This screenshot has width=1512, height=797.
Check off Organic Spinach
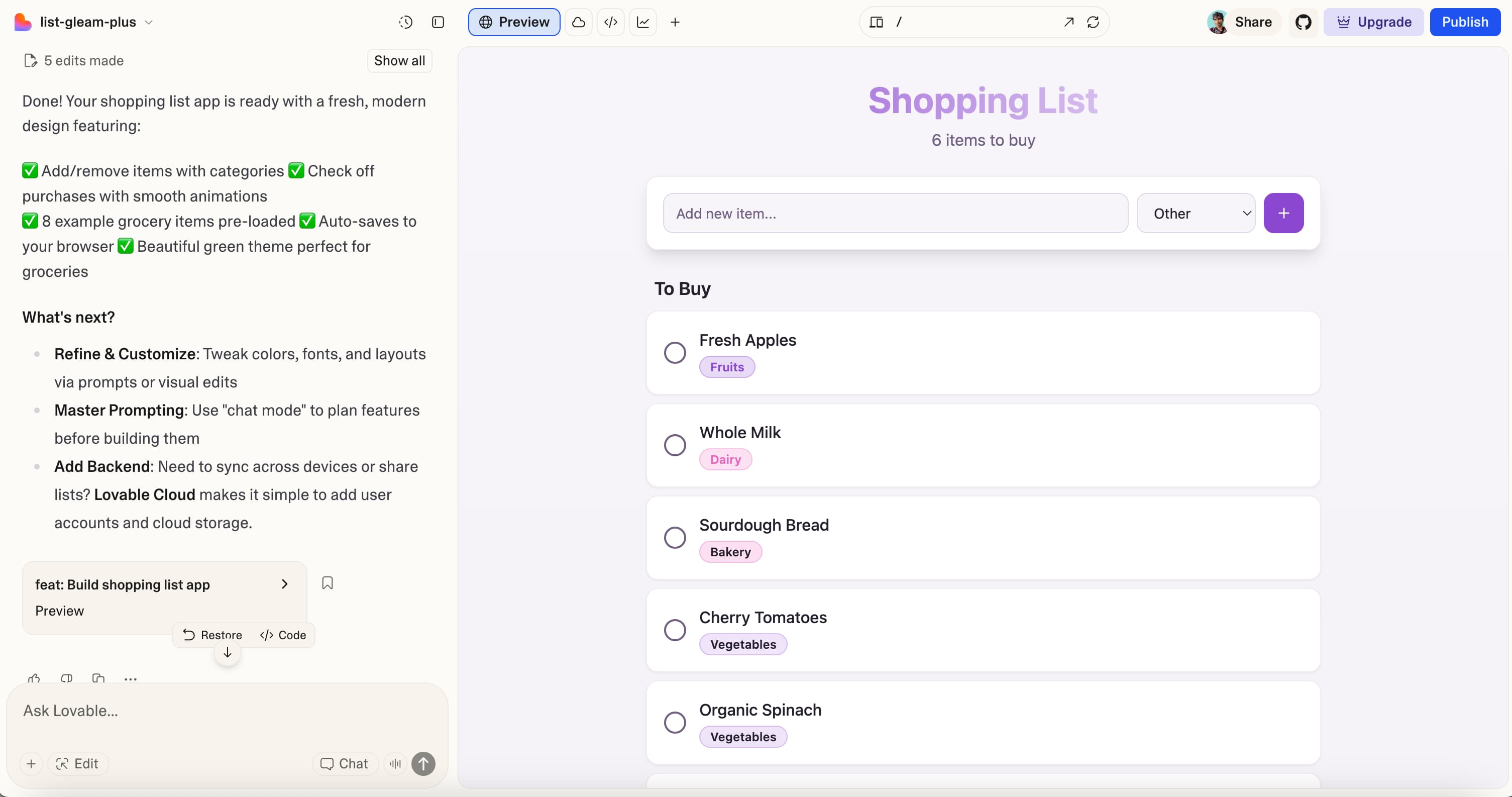675,723
